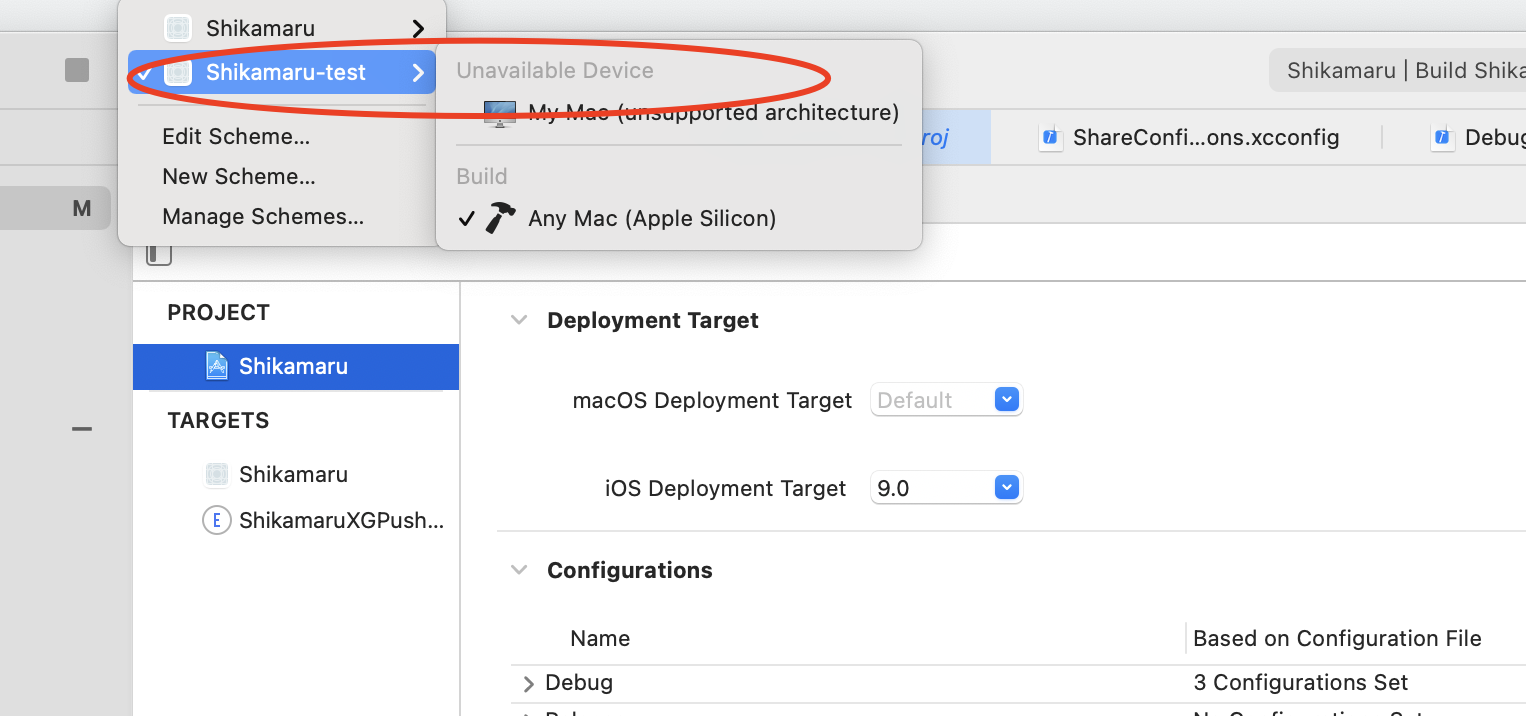Choose Edit Scheme from the menu

click(x=236, y=136)
